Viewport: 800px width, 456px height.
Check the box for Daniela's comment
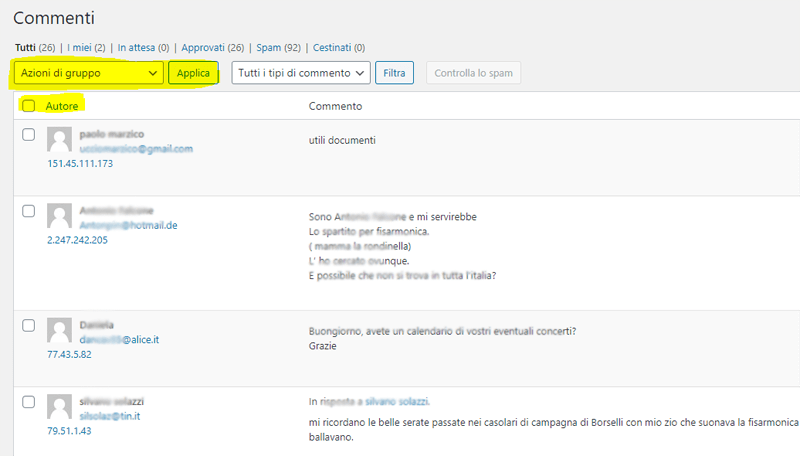pos(29,325)
